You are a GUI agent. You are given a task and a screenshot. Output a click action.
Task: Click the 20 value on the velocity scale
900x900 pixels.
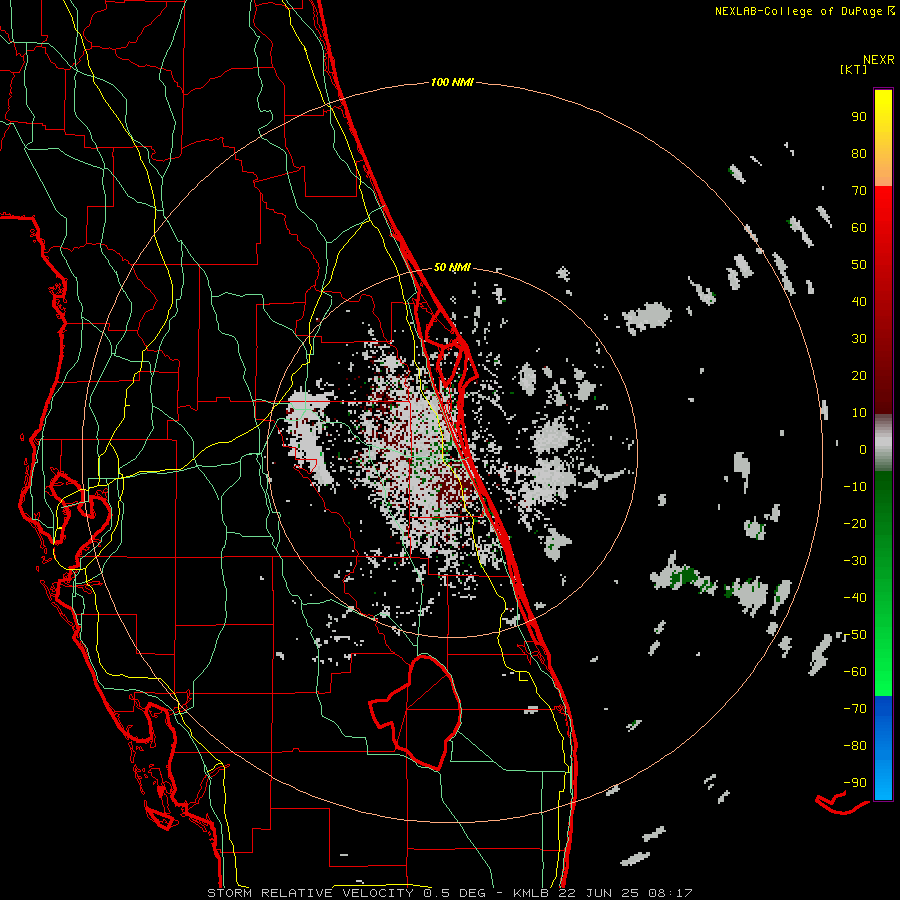(x=859, y=375)
